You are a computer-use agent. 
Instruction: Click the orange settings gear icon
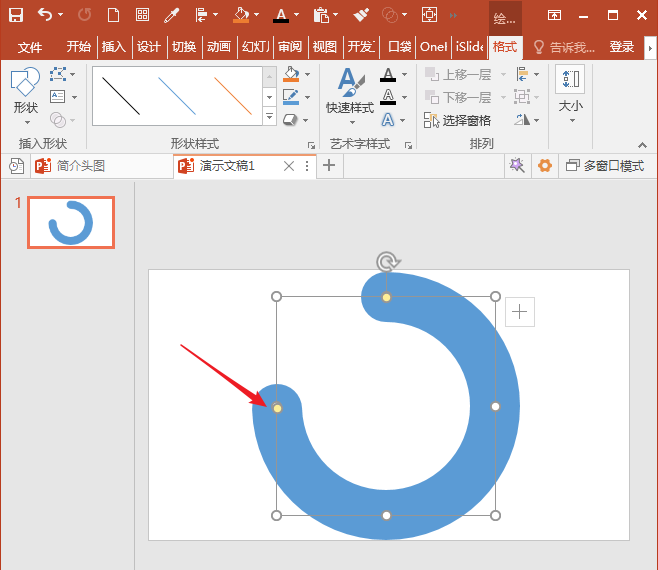click(x=545, y=166)
